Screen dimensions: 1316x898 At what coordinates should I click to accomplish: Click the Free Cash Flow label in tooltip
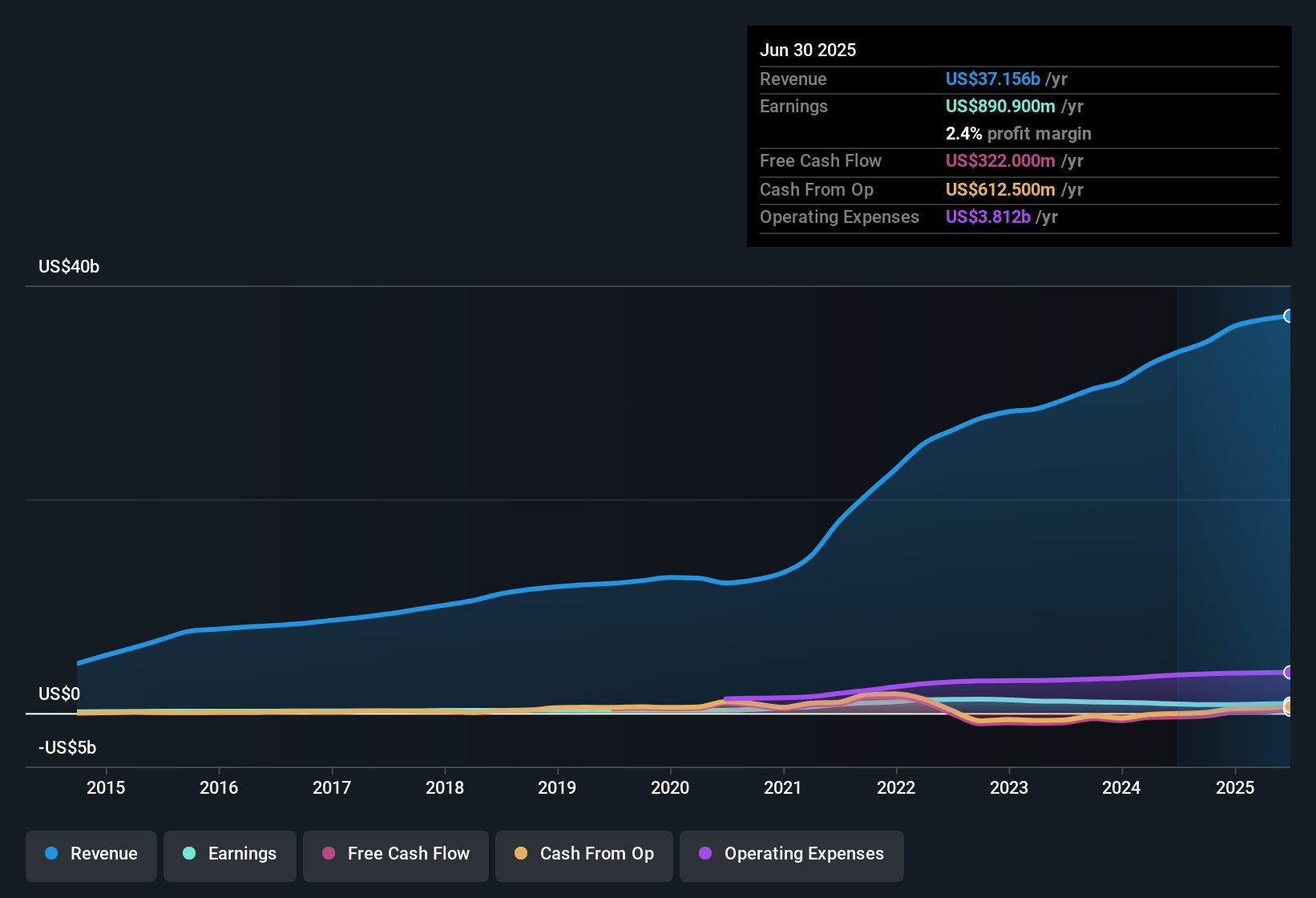[821, 160]
